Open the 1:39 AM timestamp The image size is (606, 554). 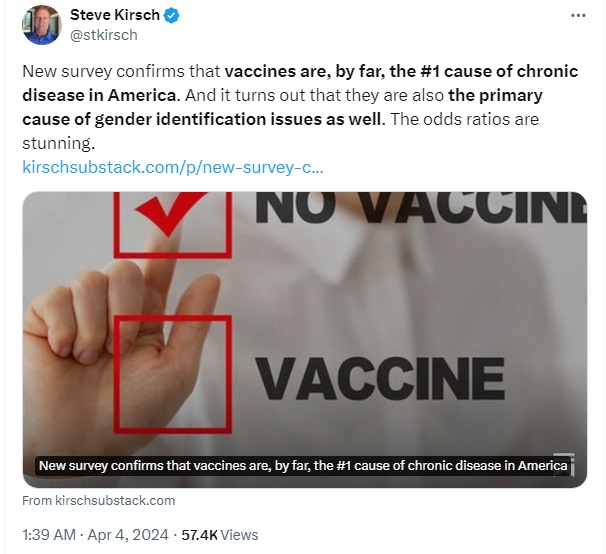point(49,535)
